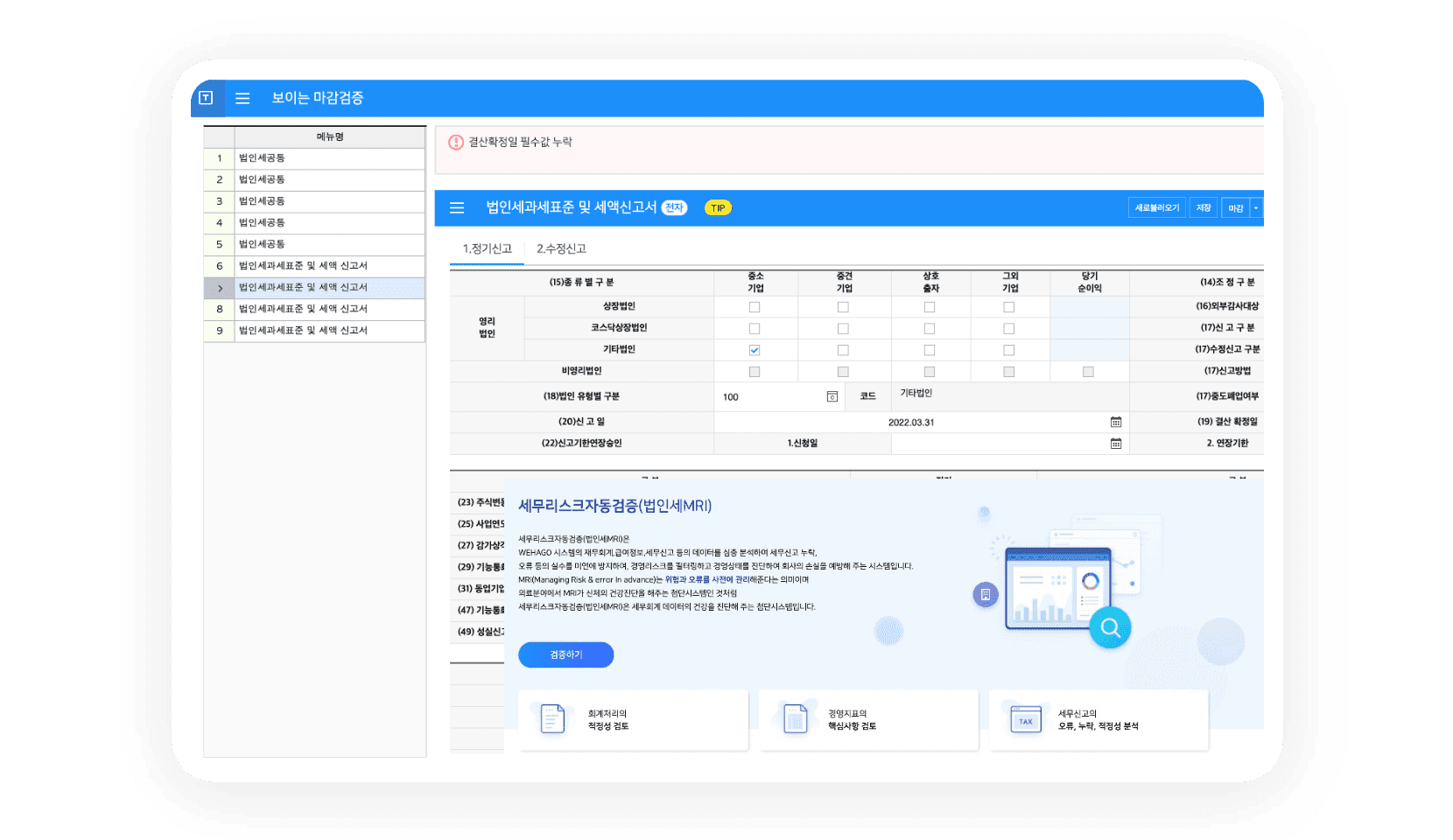The height and width of the screenshot is (840, 1453).
Task: Click the T logo icon in the top bar
Action: pyautogui.click(x=206, y=98)
